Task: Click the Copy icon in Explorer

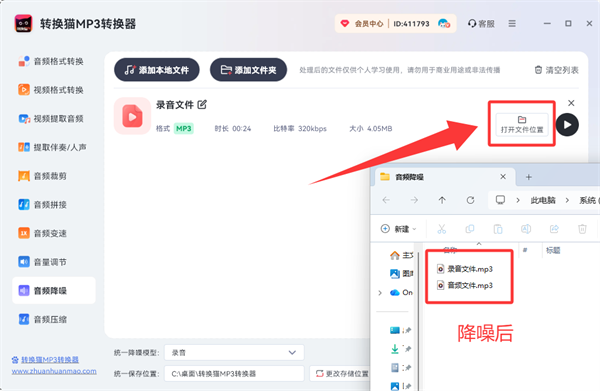Action: (x=470, y=229)
